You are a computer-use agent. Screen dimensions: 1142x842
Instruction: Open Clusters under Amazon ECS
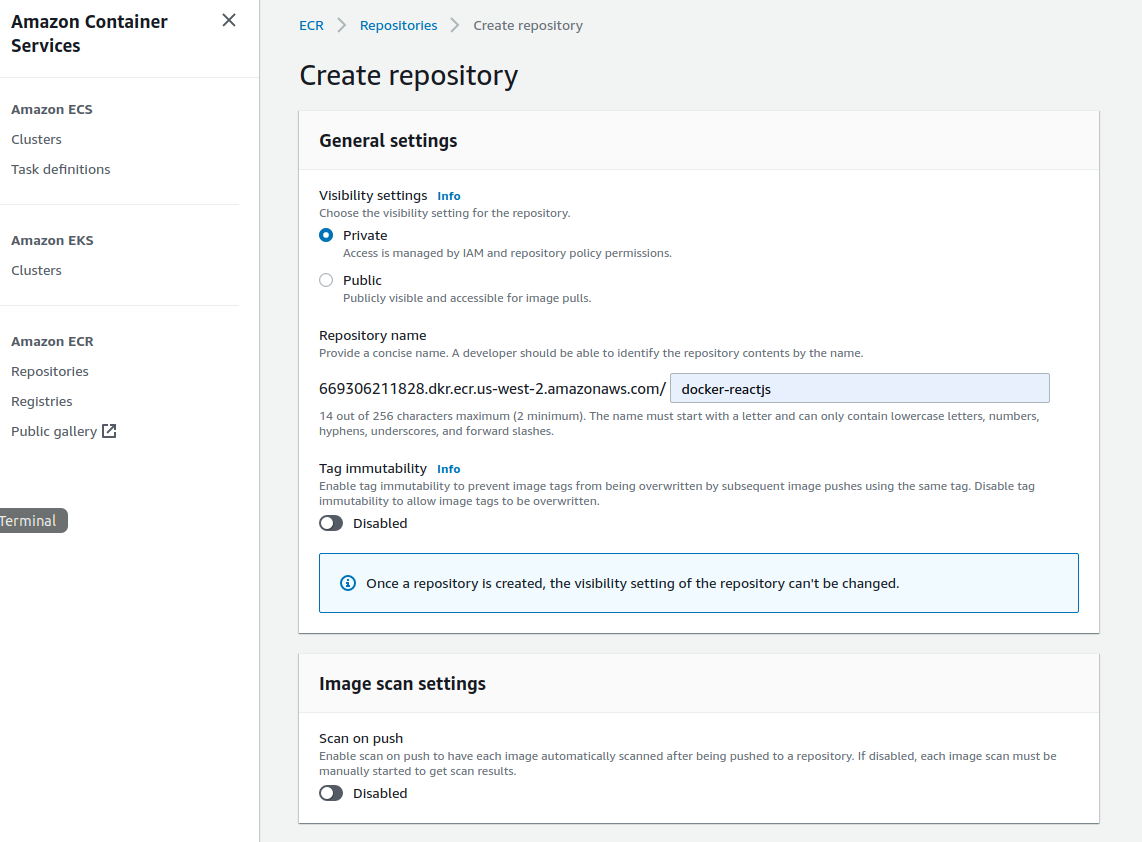(x=36, y=140)
